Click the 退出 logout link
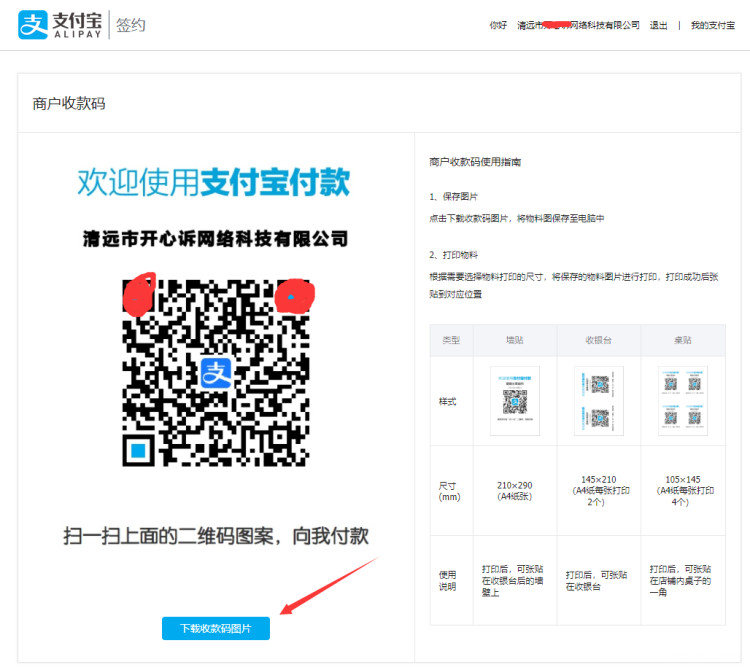The height and width of the screenshot is (670, 750). click(x=658, y=25)
